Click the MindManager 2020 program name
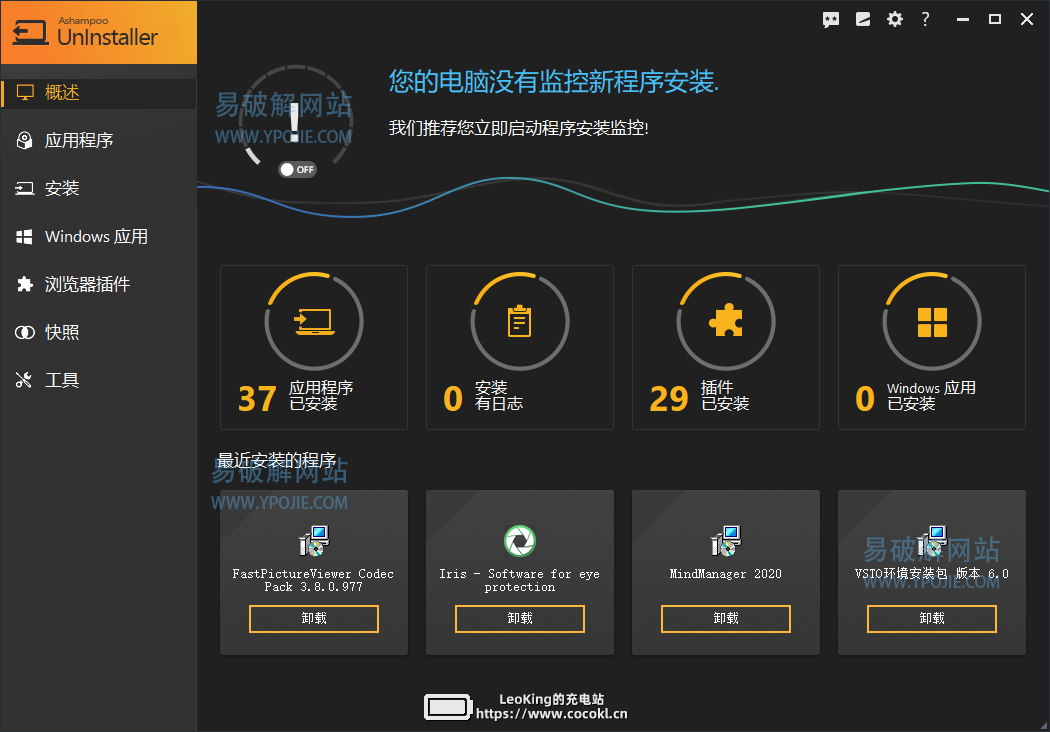The height and width of the screenshot is (732, 1050). tap(726, 574)
